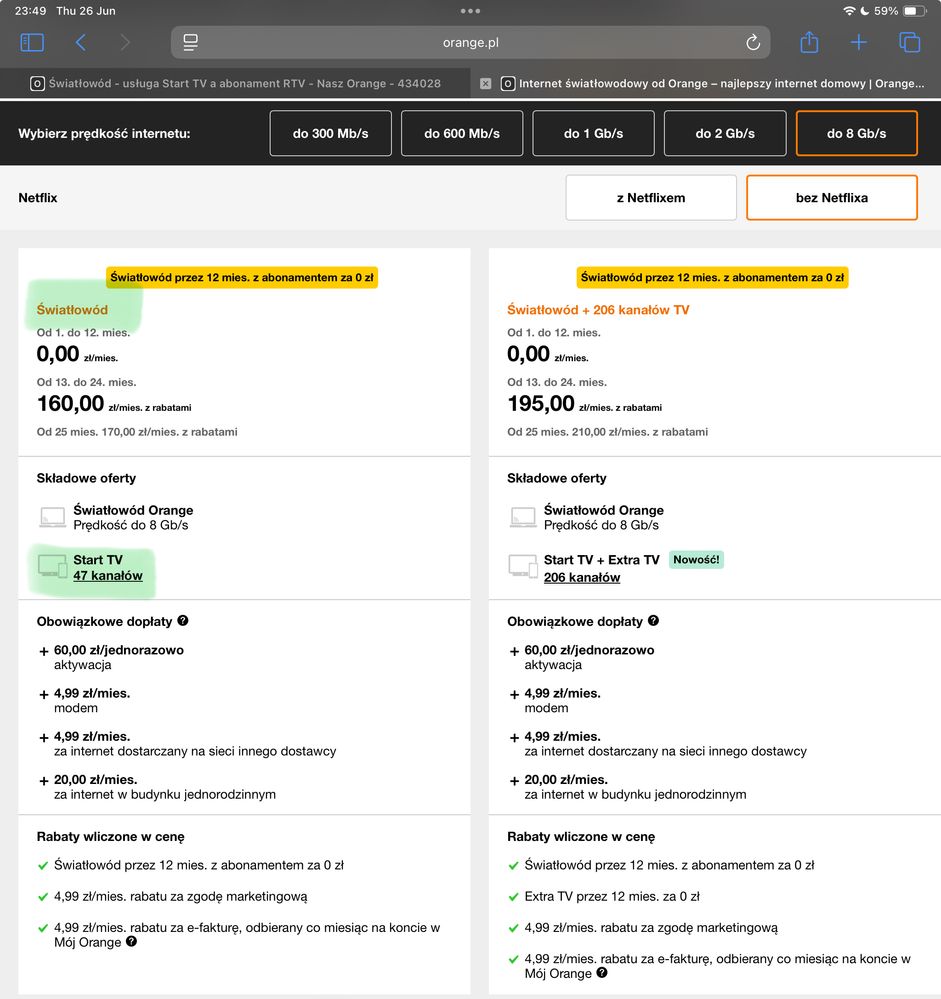
Task: Pick the z Netflixem option
Action: [x=651, y=198]
